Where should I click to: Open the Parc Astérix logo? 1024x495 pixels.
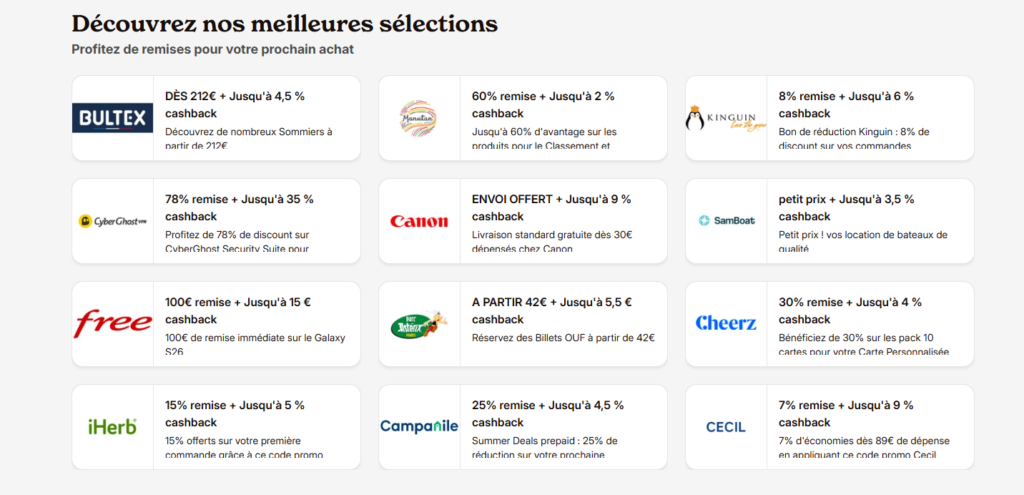click(x=419, y=324)
